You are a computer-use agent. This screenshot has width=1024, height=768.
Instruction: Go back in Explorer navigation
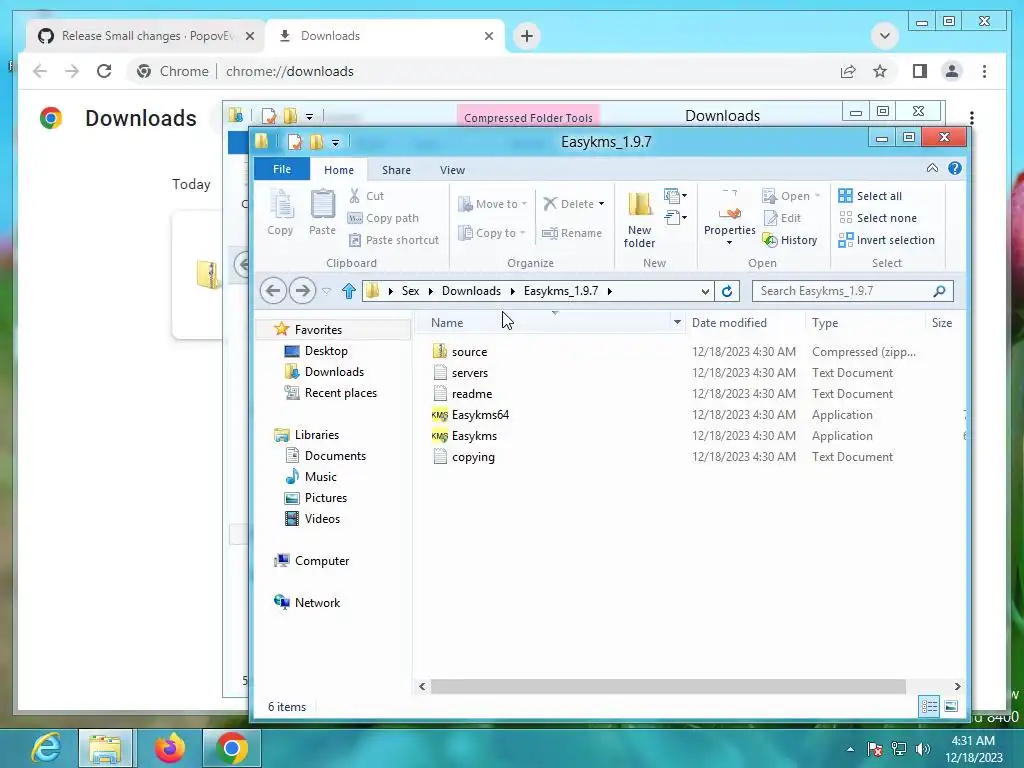tap(273, 291)
